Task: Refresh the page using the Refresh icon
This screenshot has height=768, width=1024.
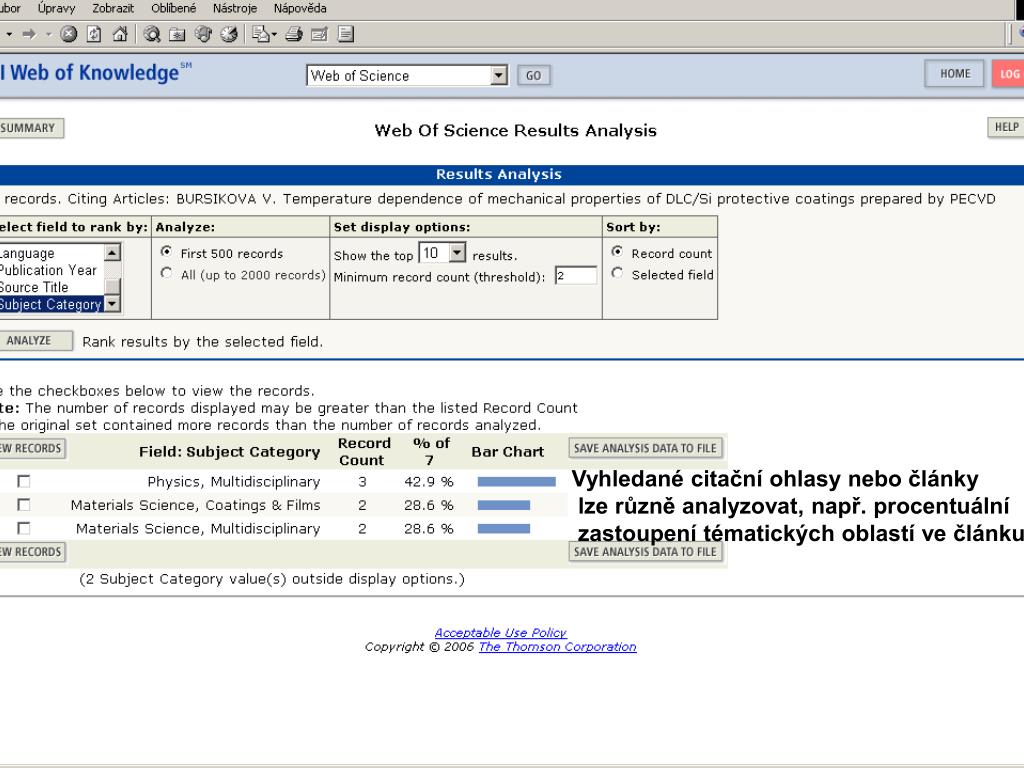Action: tap(94, 34)
